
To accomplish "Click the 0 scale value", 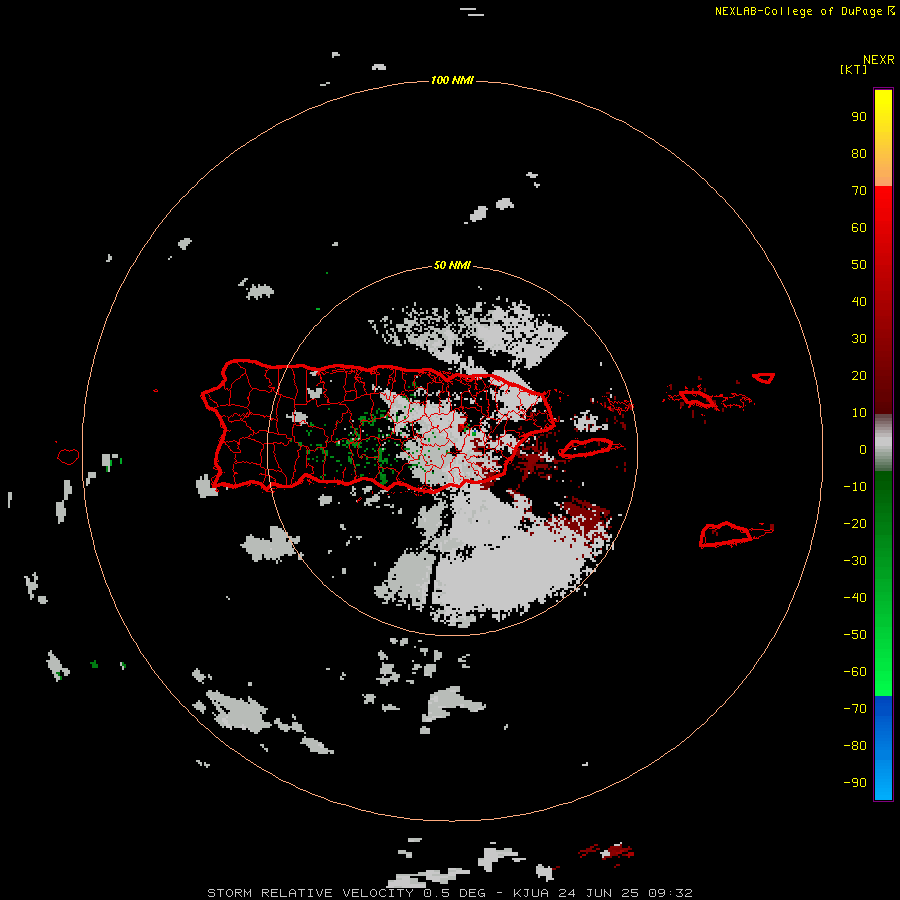I will tap(863, 450).
